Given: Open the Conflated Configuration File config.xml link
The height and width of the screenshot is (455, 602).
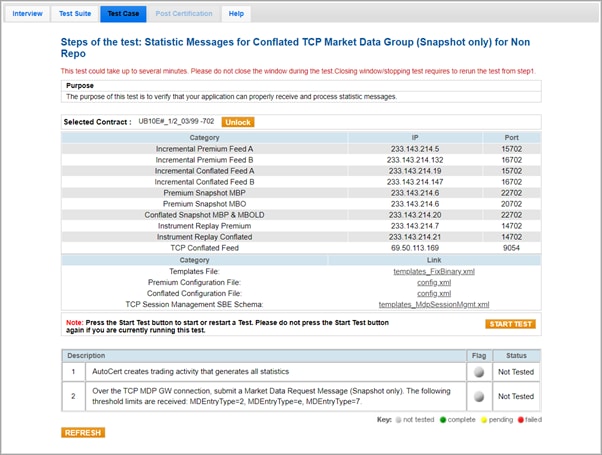Looking at the screenshot, I should (x=434, y=293).
